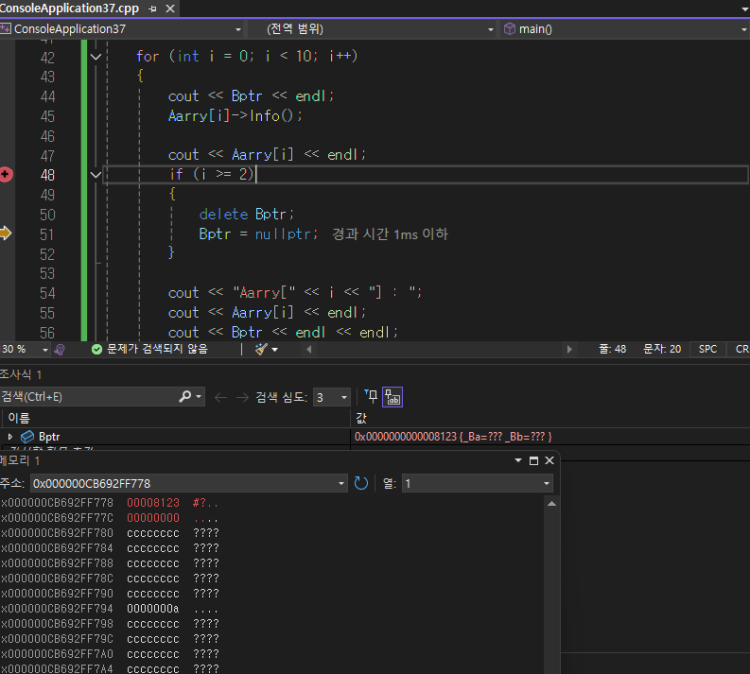Click the line number indicator '줄: 48'
The image size is (750, 674).
tap(612, 349)
